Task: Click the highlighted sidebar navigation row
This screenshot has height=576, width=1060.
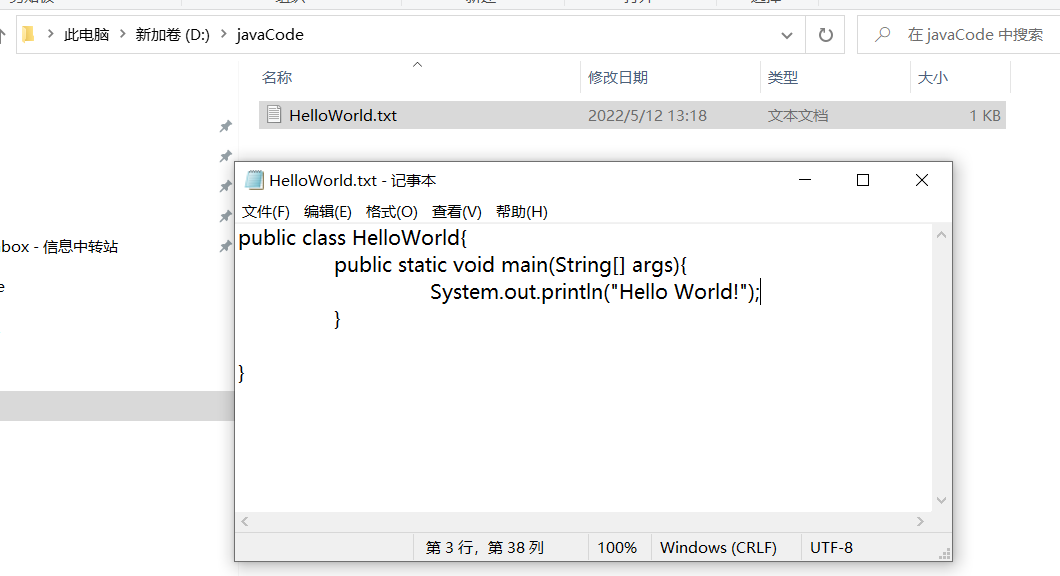Action: 117,406
